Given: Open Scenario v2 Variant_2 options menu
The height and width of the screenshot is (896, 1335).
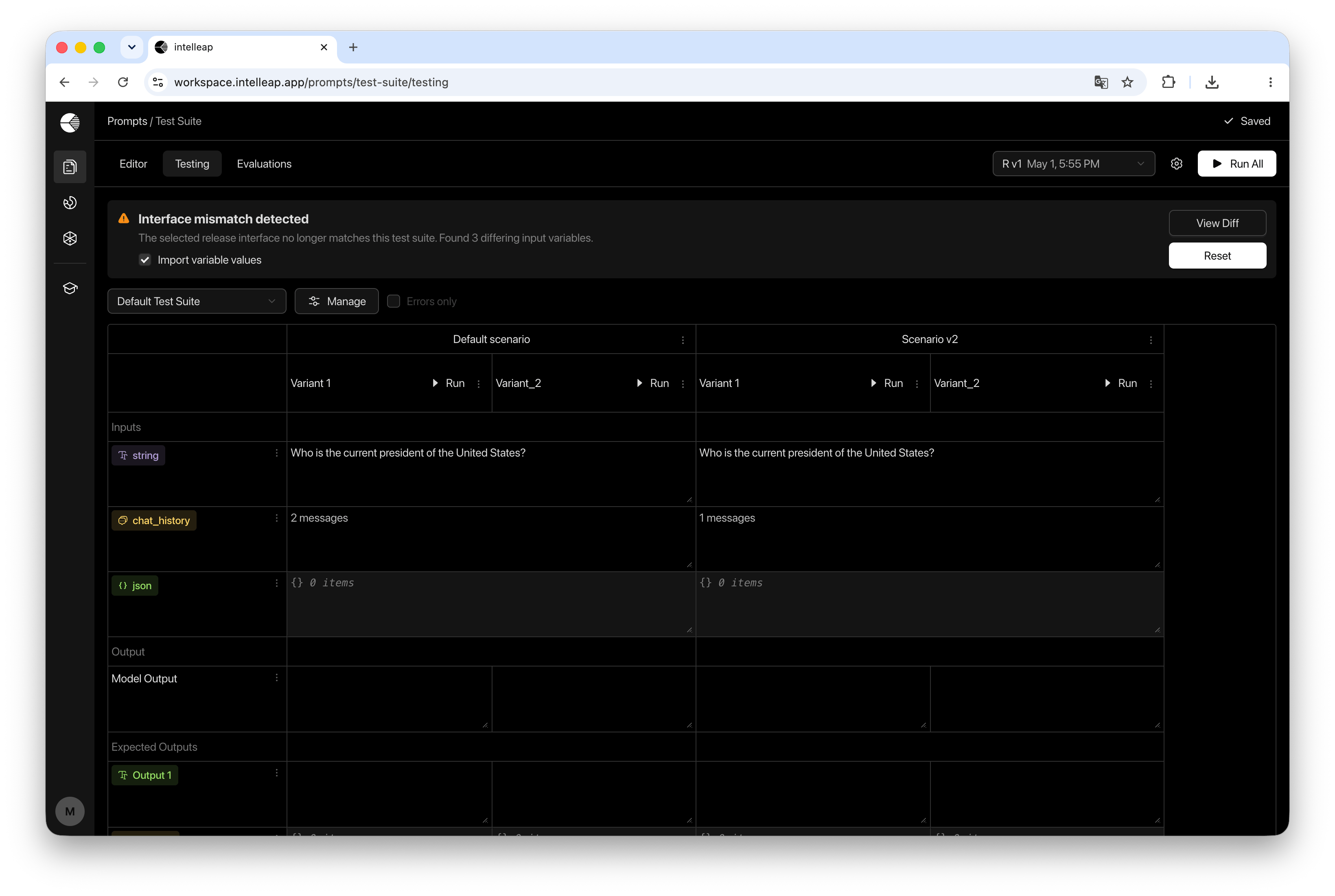Looking at the screenshot, I should [1151, 383].
